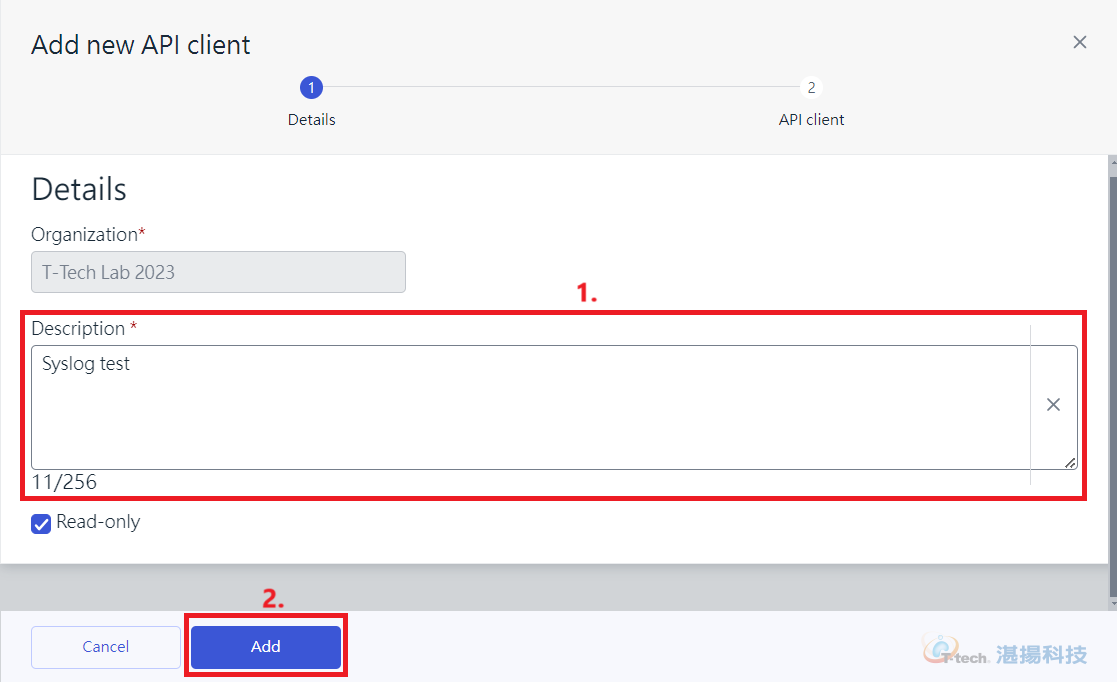Select the API client step label
This screenshot has height=682, width=1117.
pos(811,120)
